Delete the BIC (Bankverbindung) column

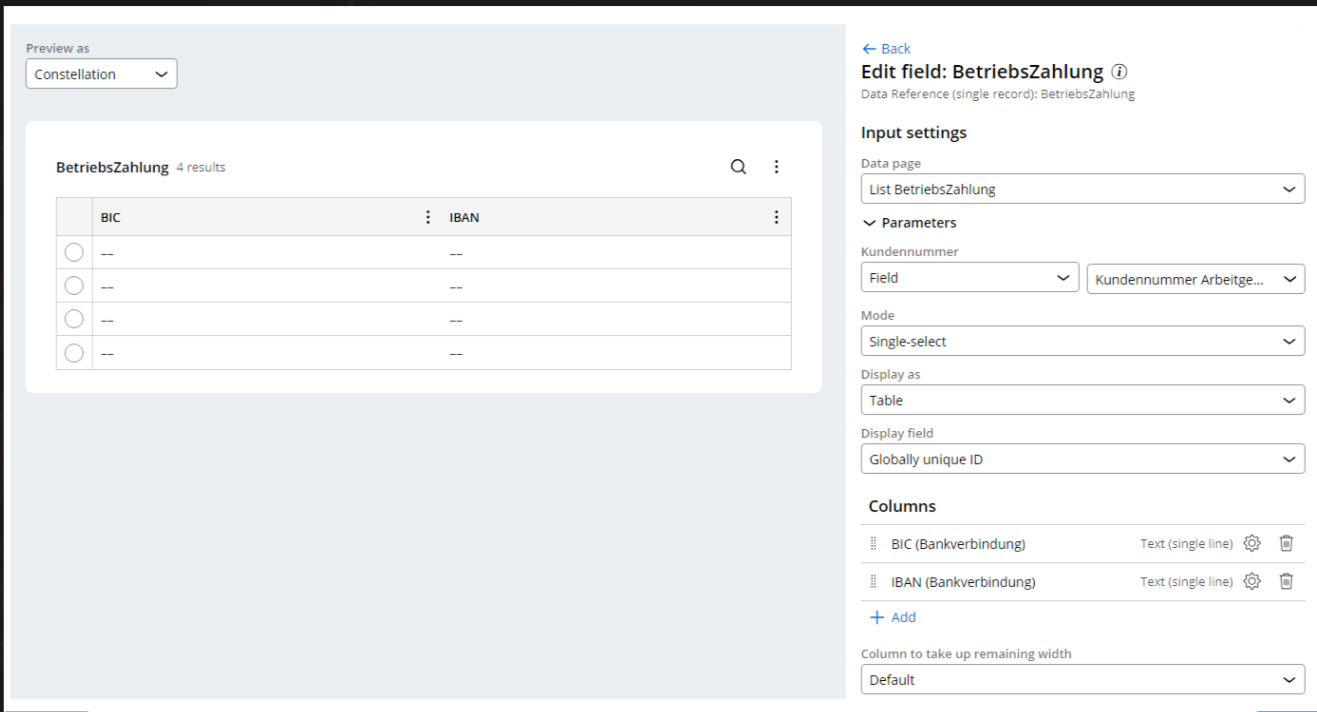click(x=1286, y=543)
